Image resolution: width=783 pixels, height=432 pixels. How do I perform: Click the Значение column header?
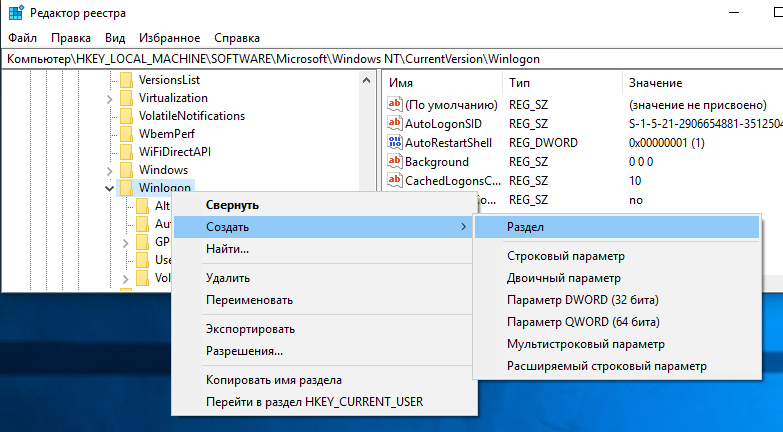(x=655, y=82)
